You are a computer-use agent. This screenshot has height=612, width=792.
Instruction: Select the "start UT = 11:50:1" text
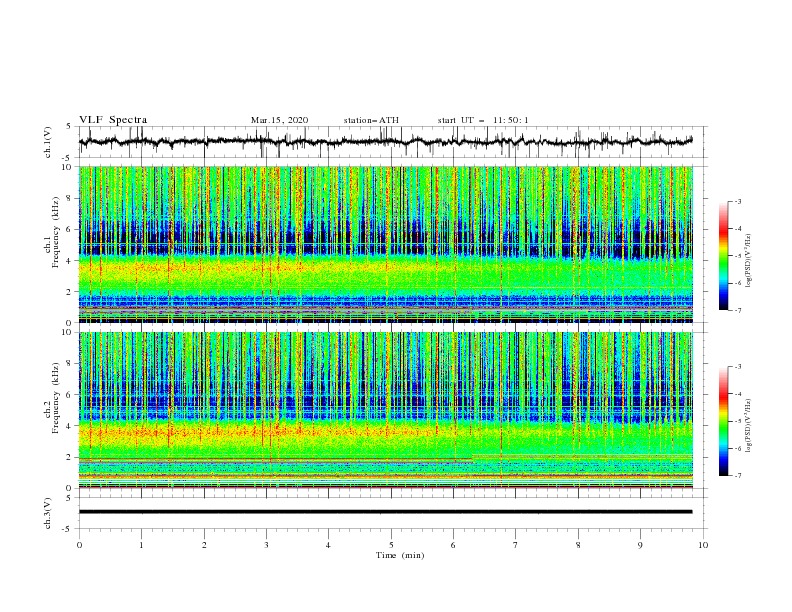click(483, 120)
